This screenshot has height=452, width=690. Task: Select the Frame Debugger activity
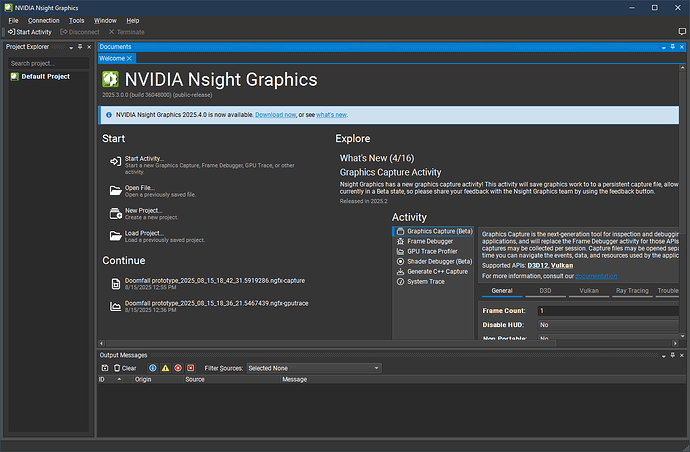click(429, 241)
